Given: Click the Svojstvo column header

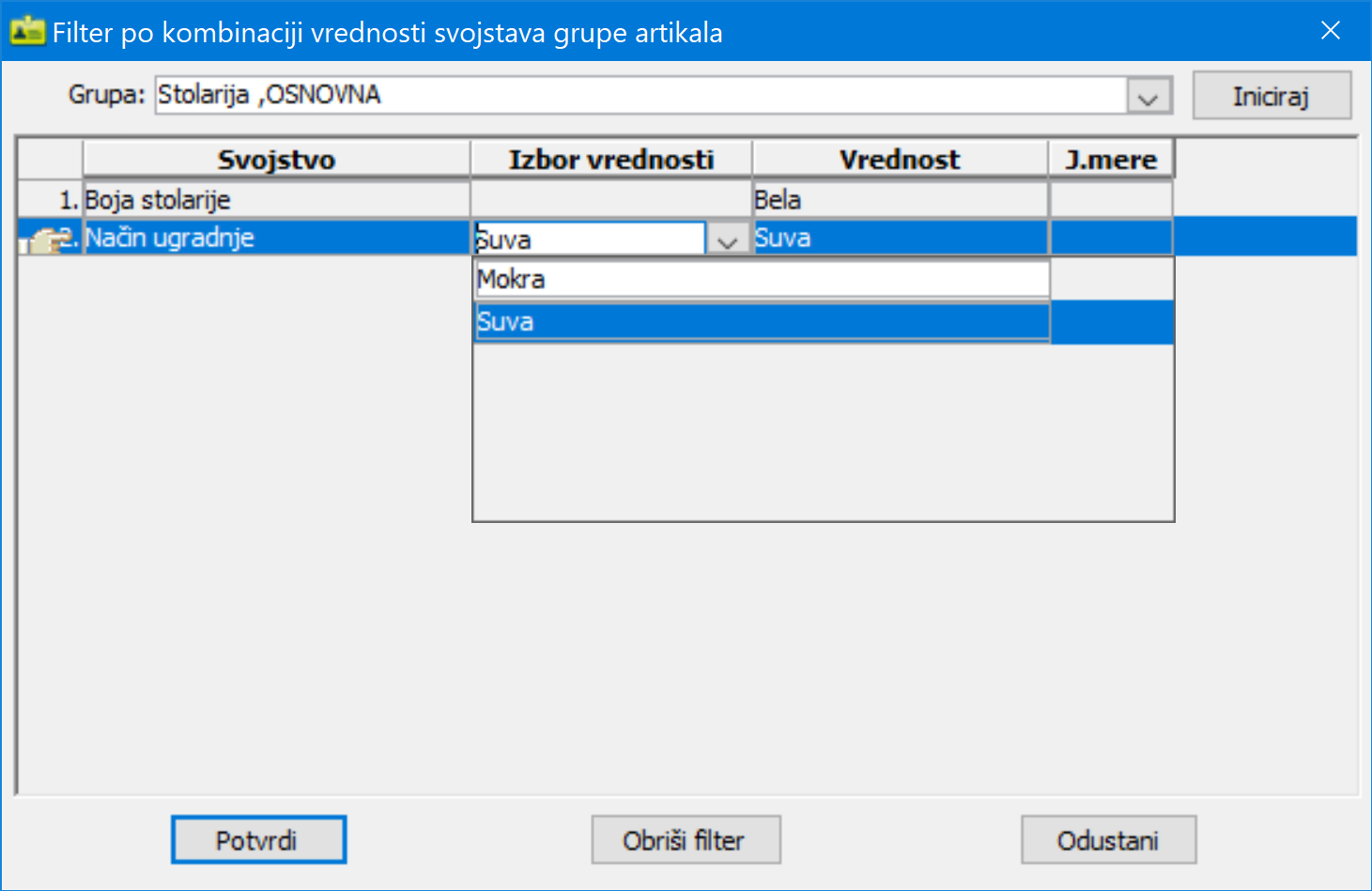Looking at the screenshot, I should click(277, 159).
